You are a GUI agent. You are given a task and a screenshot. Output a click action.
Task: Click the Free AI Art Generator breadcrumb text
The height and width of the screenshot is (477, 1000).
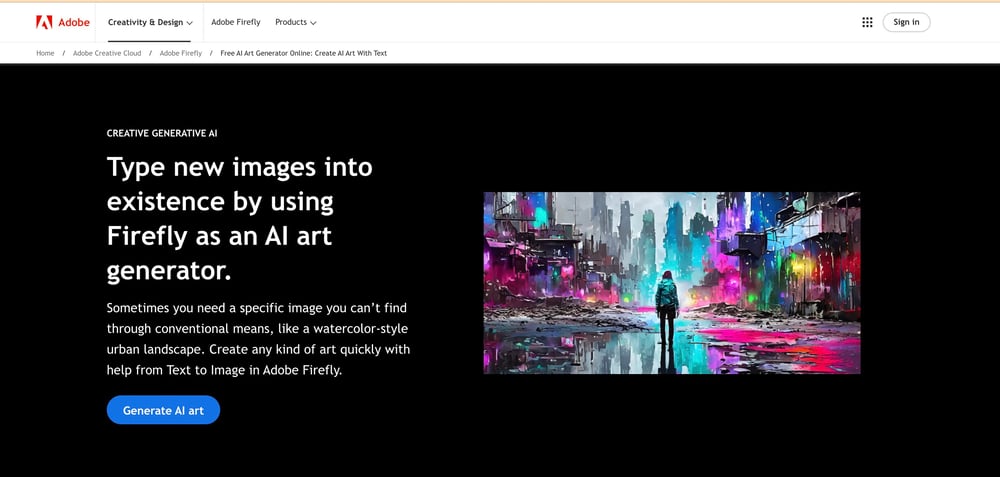coord(304,54)
